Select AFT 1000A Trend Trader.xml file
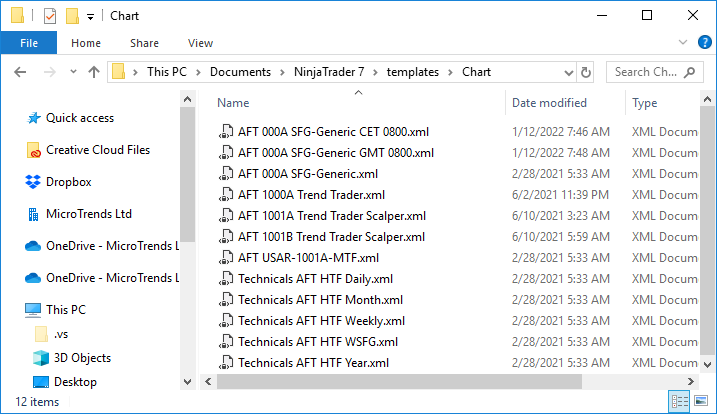Screen dimensions: 717x414 (x=311, y=195)
